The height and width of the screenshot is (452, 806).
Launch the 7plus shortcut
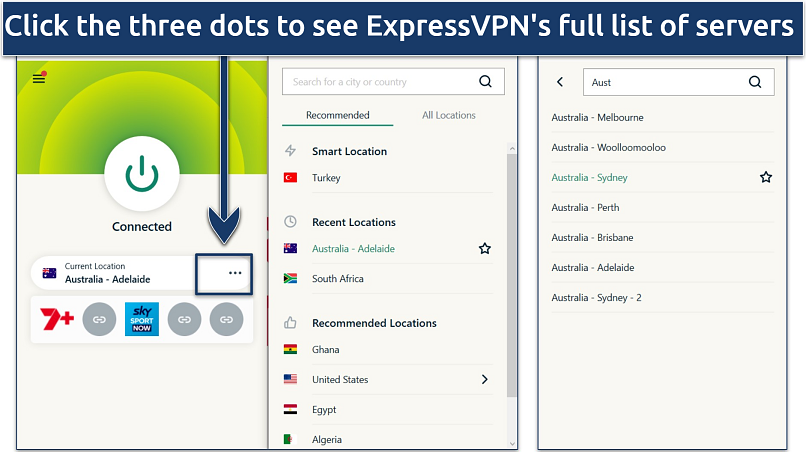(x=57, y=319)
